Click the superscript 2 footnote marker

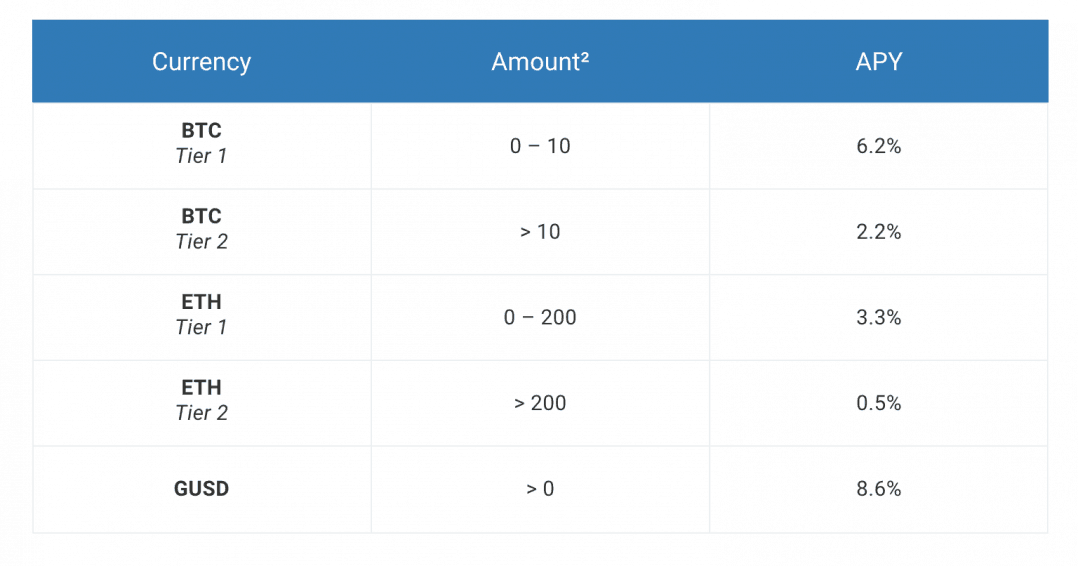[584, 56]
